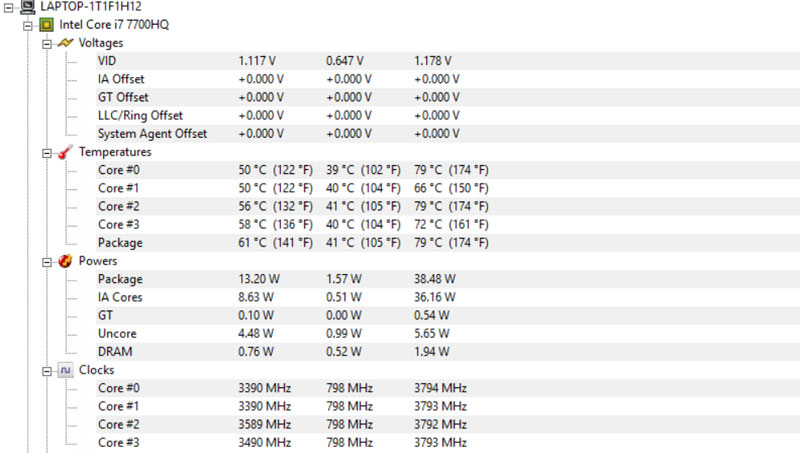Click the 0.54 W GT maximum
This screenshot has width=800, height=453.
click(x=432, y=316)
